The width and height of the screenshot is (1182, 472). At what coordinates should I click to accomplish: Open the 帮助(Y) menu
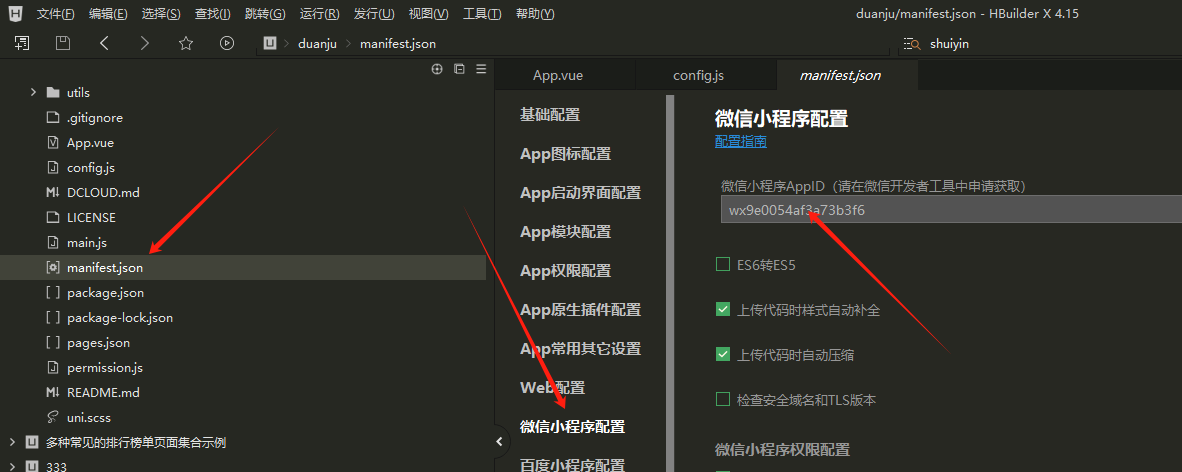tap(534, 14)
